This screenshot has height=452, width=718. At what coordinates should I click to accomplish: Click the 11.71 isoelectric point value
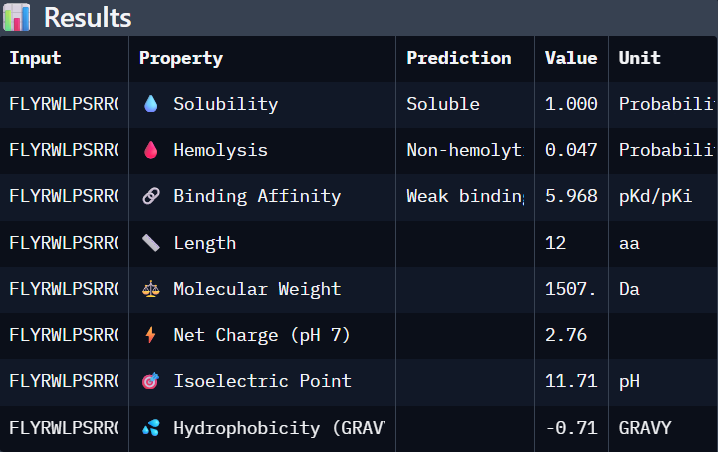[571, 381]
